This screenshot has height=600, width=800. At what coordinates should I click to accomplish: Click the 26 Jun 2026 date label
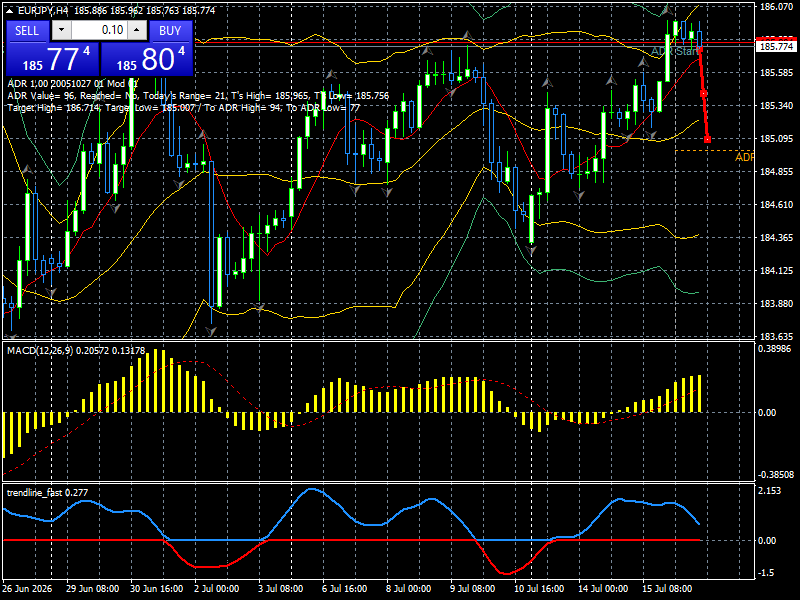click(x=27, y=588)
